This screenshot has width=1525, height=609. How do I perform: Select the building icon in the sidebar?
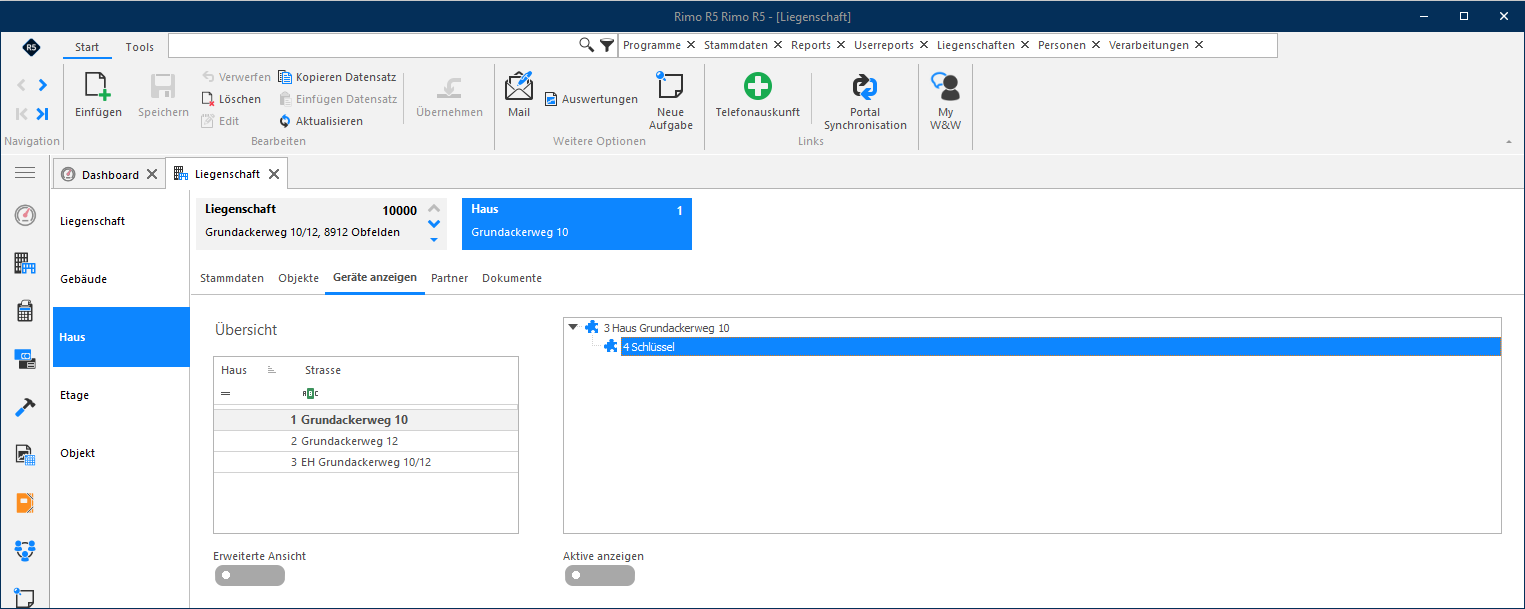pos(25,263)
